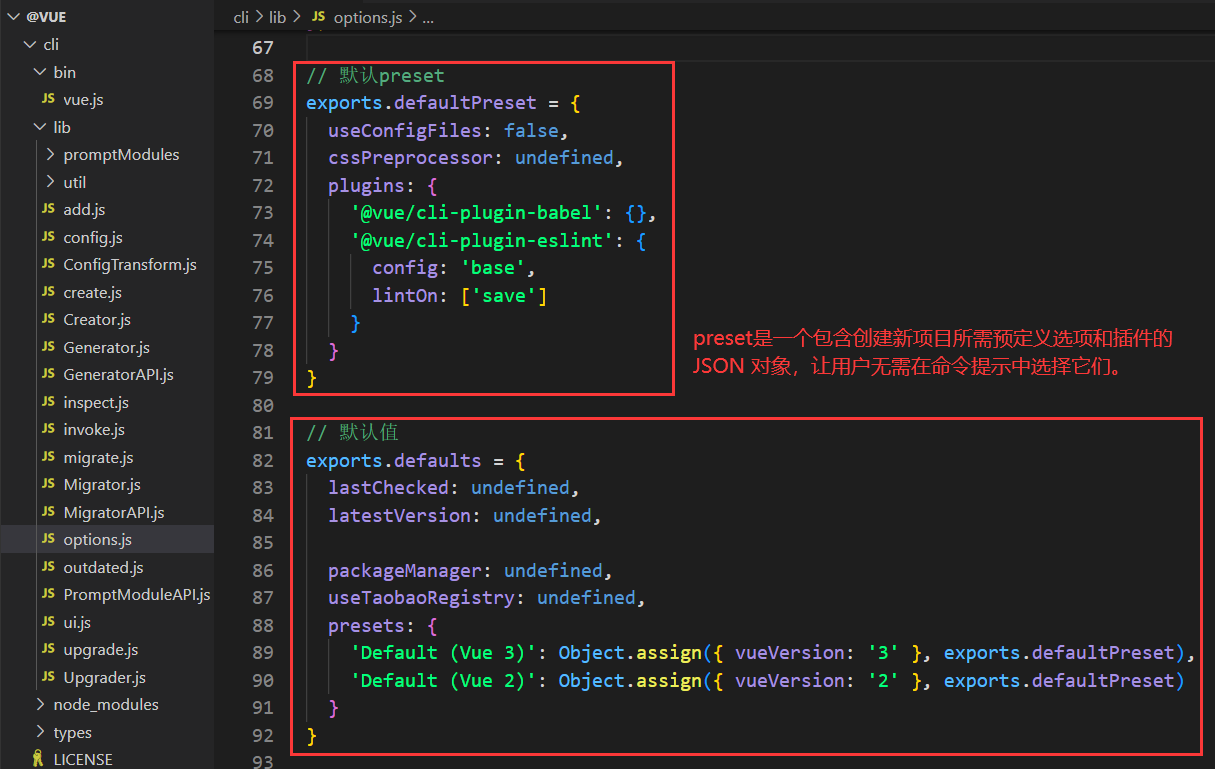1215x769 pixels.
Task: Click the cli breadcrumb segment
Action: (241, 17)
